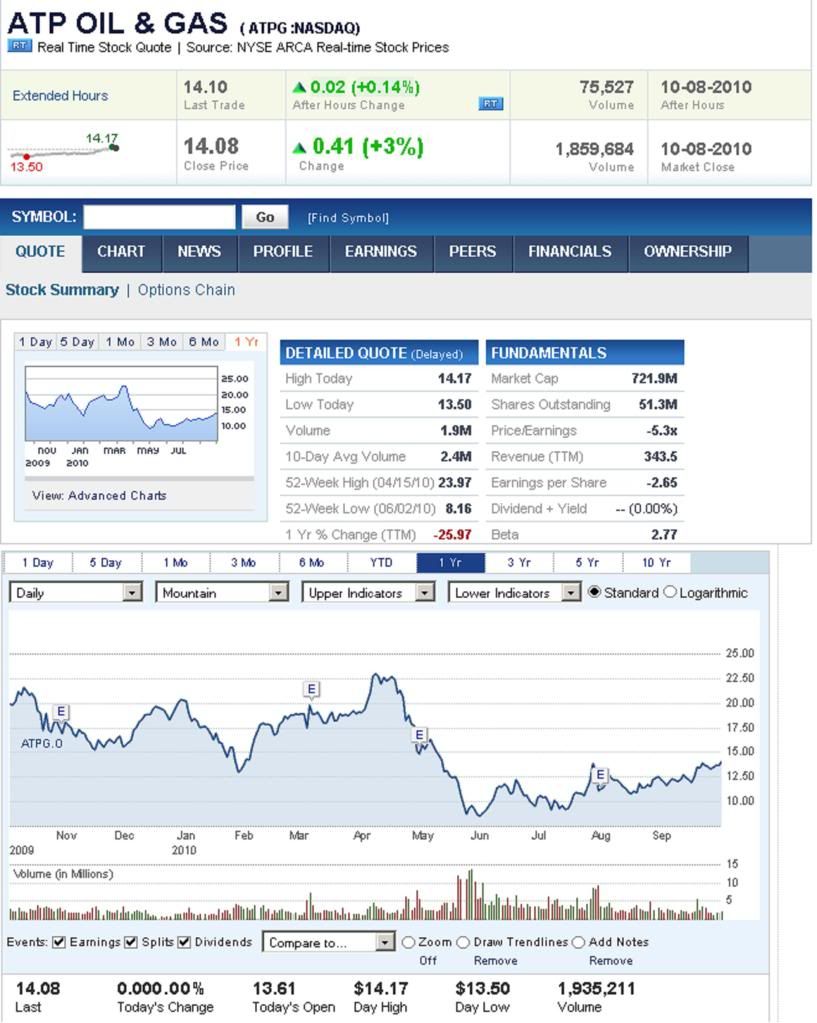Viewport: 817px width, 1023px height.
Task: Click the small one-year price chart thumbnail
Action: [121, 403]
